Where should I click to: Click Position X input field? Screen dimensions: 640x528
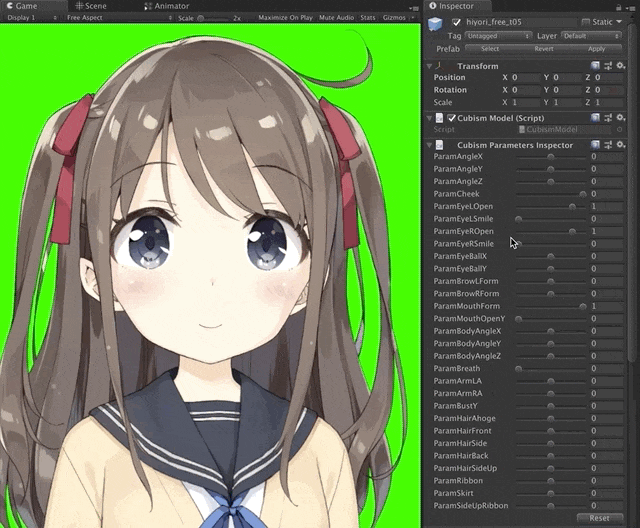(526, 78)
